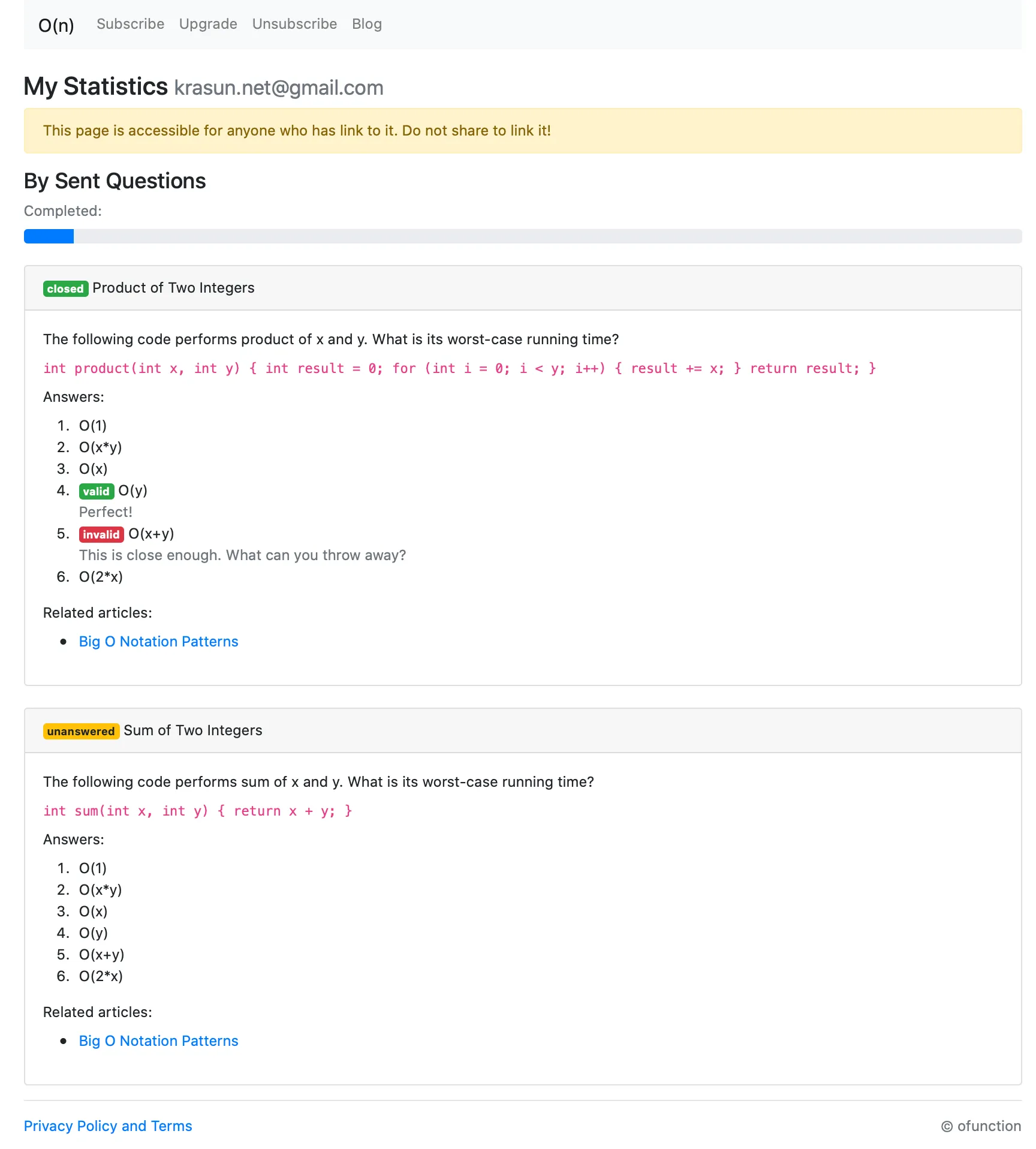Click the product function code snippet

pyautogui.click(x=459, y=368)
